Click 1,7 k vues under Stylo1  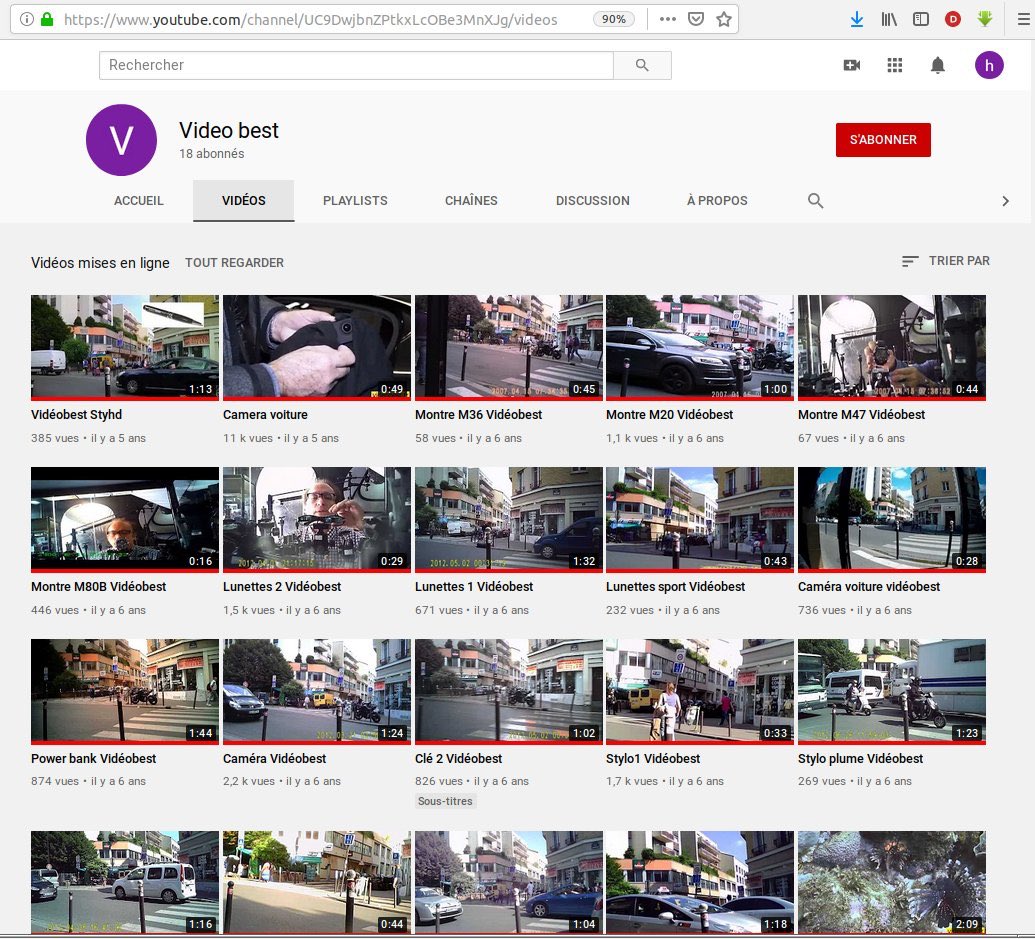coord(632,781)
